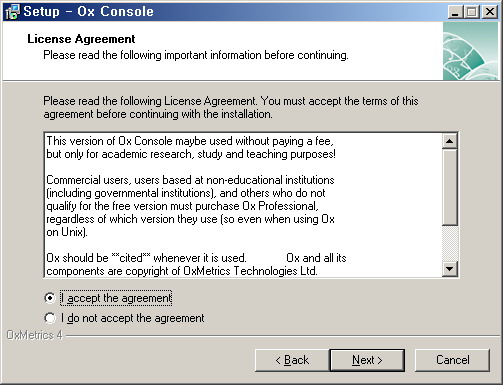This screenshot has width=503, height=385.
Task: Click the "License Agreement" bold heading
Action: [81, 39]
